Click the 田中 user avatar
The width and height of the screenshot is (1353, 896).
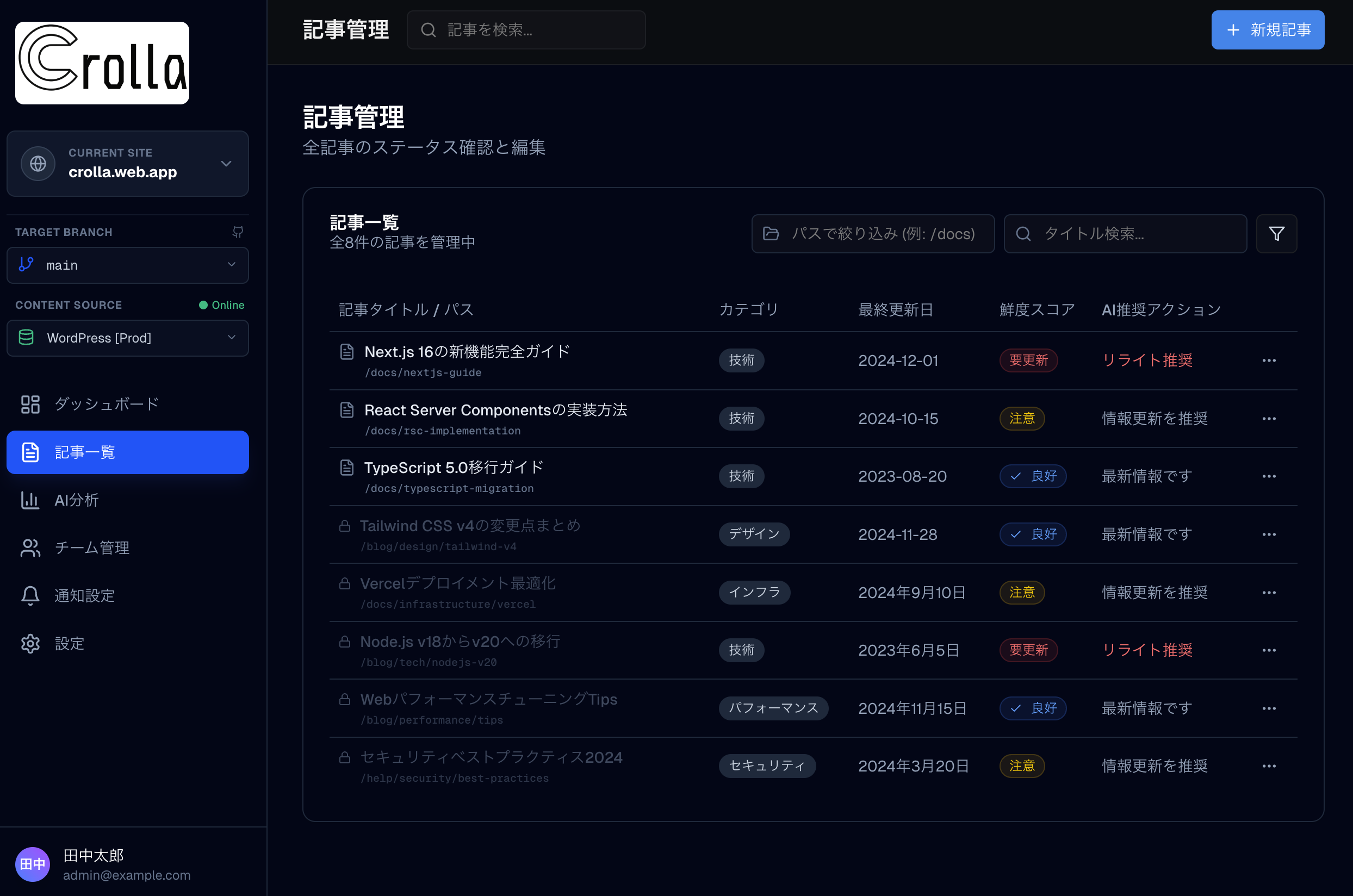pos(33,863)
